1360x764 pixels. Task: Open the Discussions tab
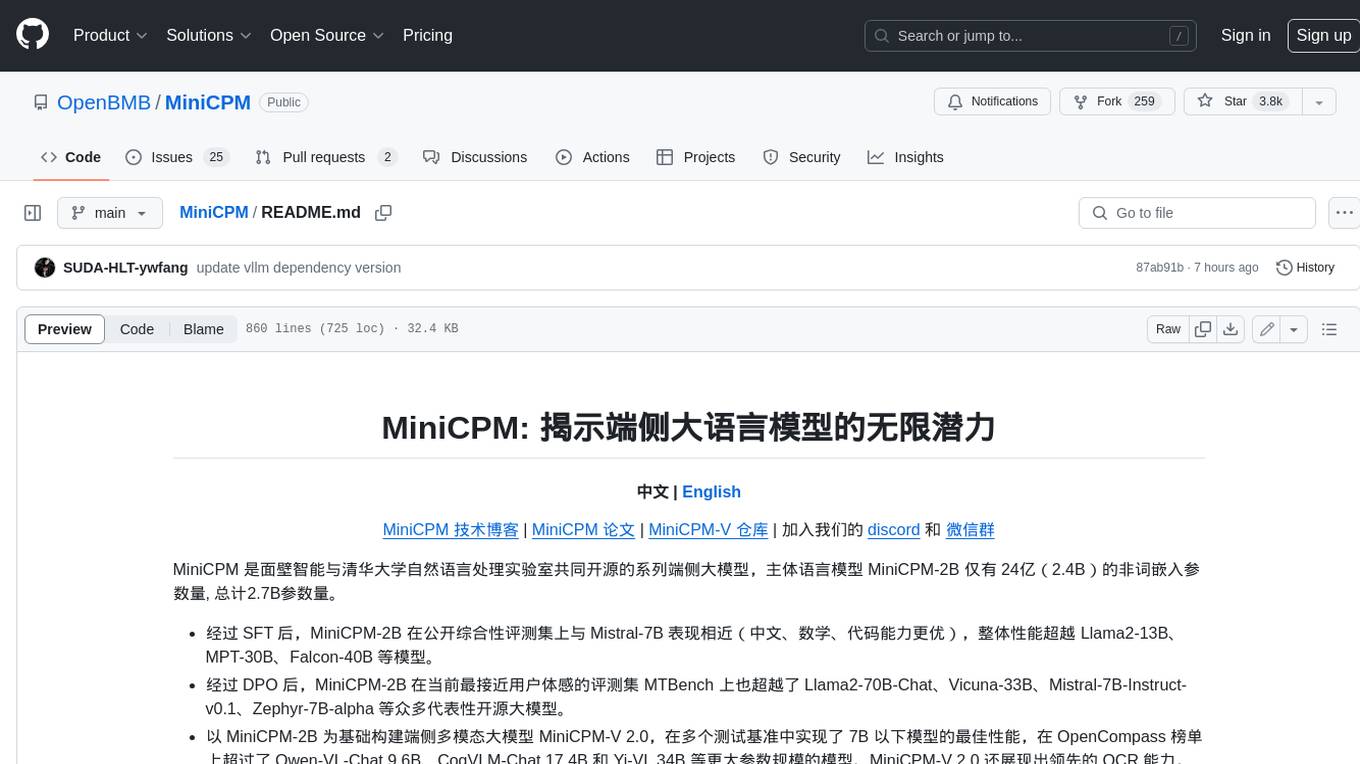tap(475, 157)
